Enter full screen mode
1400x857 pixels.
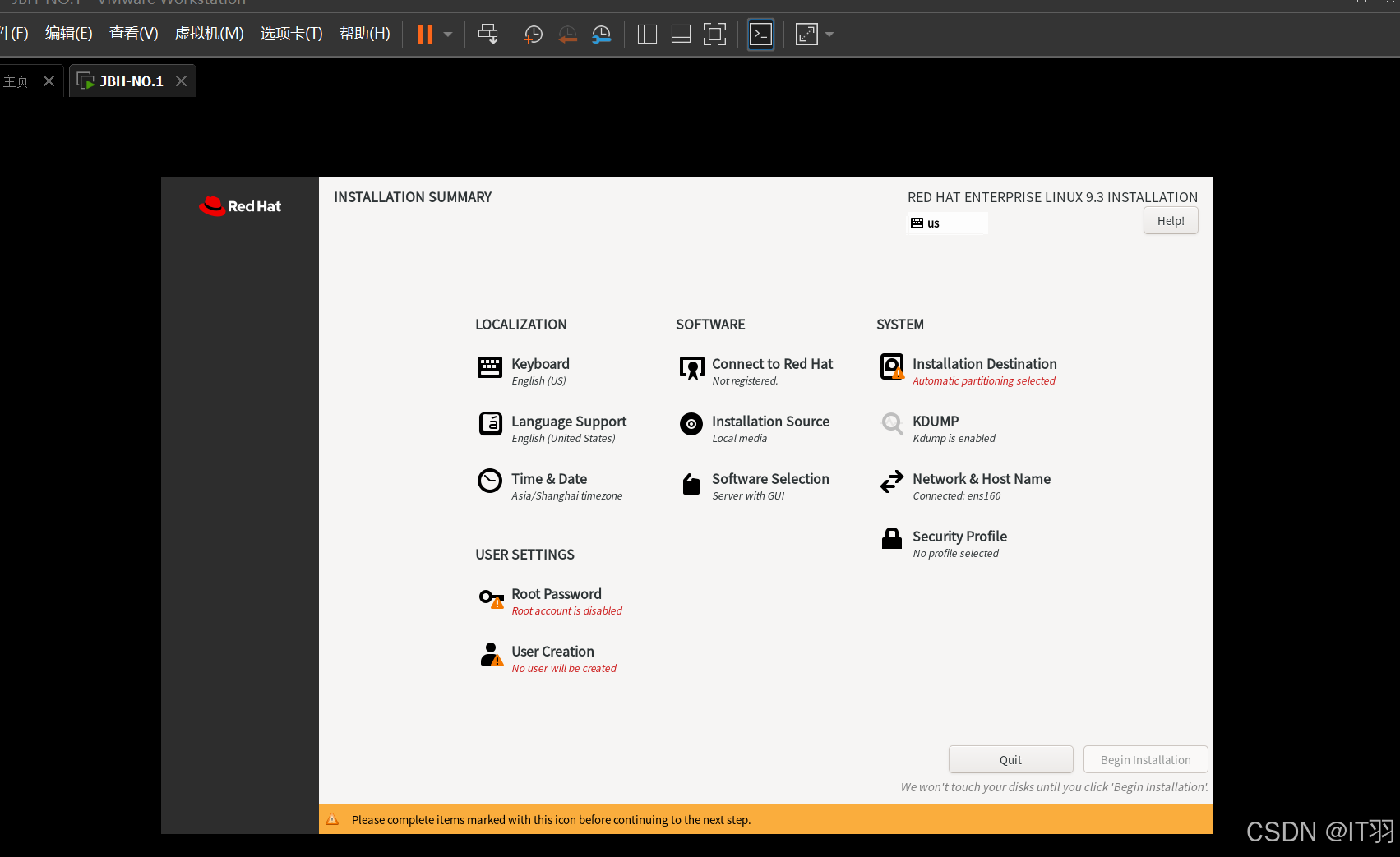[714, 35]
